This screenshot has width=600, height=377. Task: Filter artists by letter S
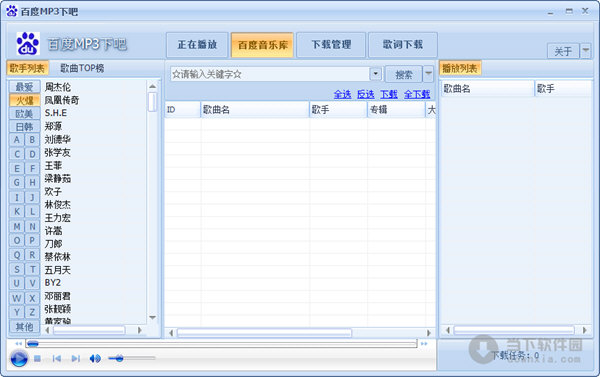coord(17,270)
